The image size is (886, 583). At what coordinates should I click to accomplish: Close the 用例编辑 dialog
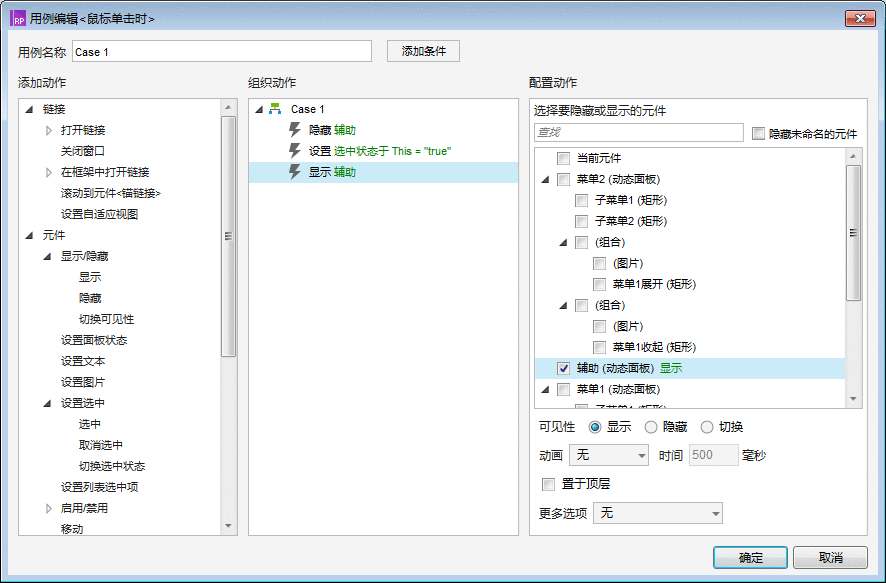pyautogui.click(x=860, y=19)
